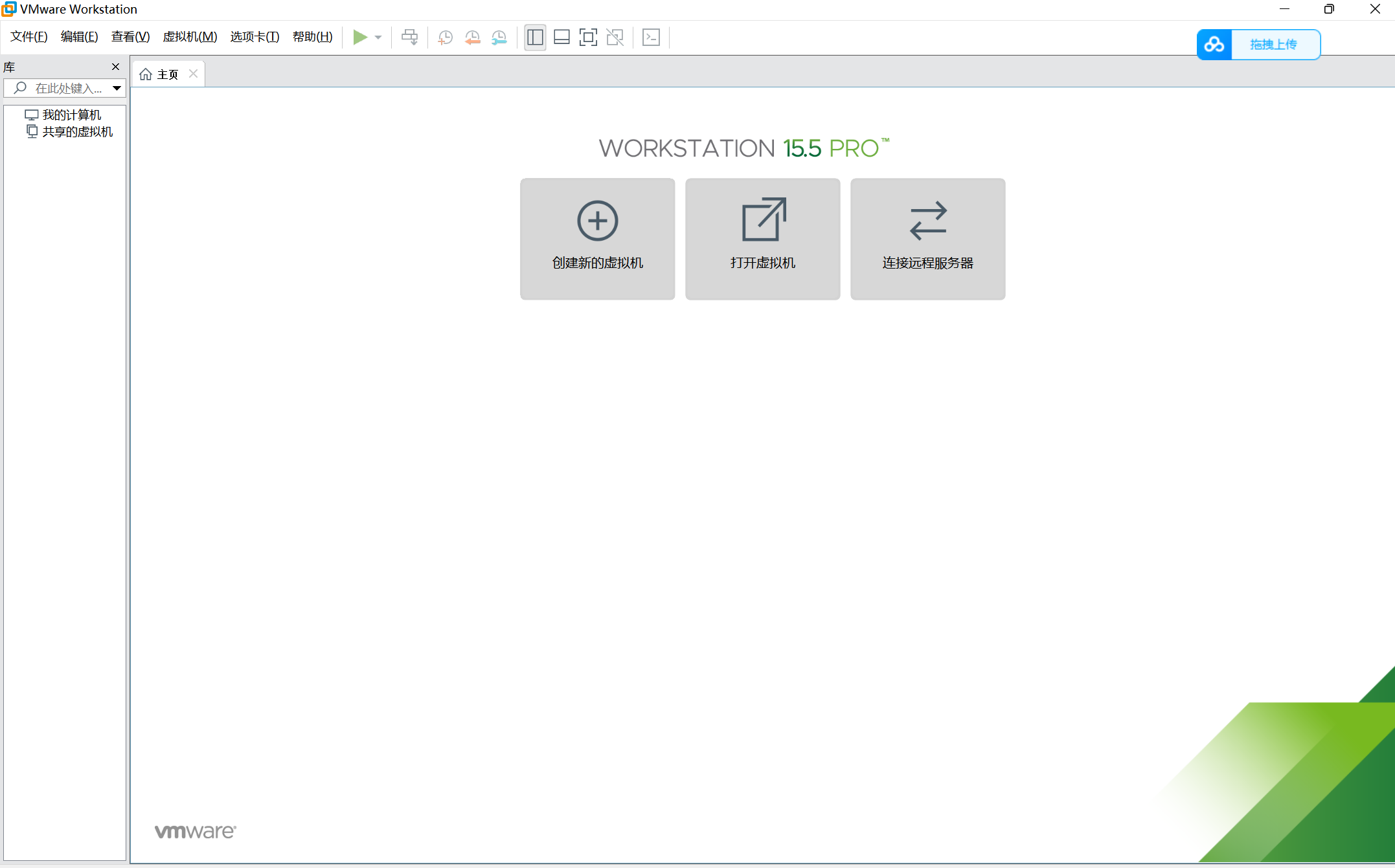The width and height of the screenshot is (1395, 868).
Task: Open the 虚拟机(M) menu
Action: pos(190,36)
